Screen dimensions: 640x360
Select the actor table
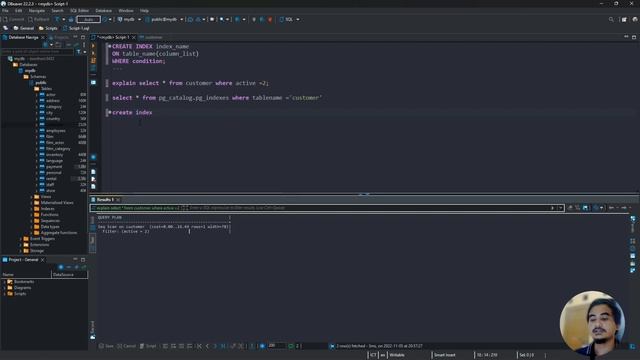51,95
